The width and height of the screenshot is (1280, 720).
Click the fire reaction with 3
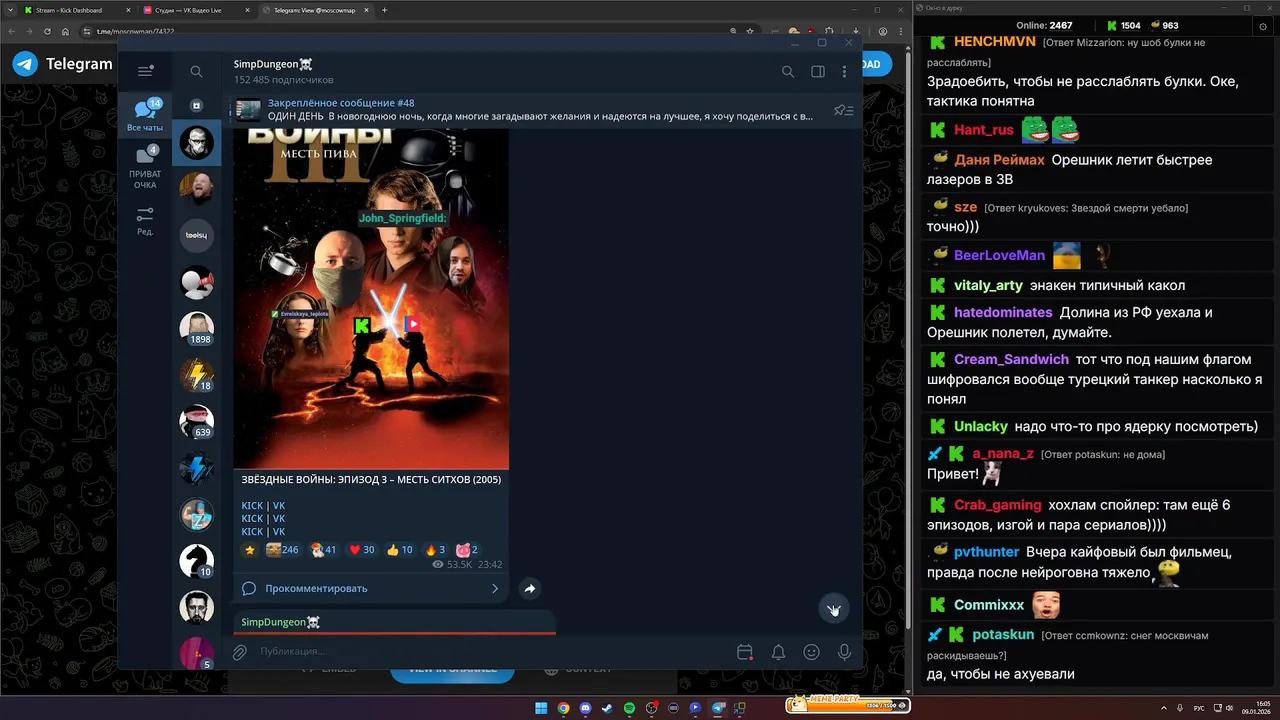435,550
